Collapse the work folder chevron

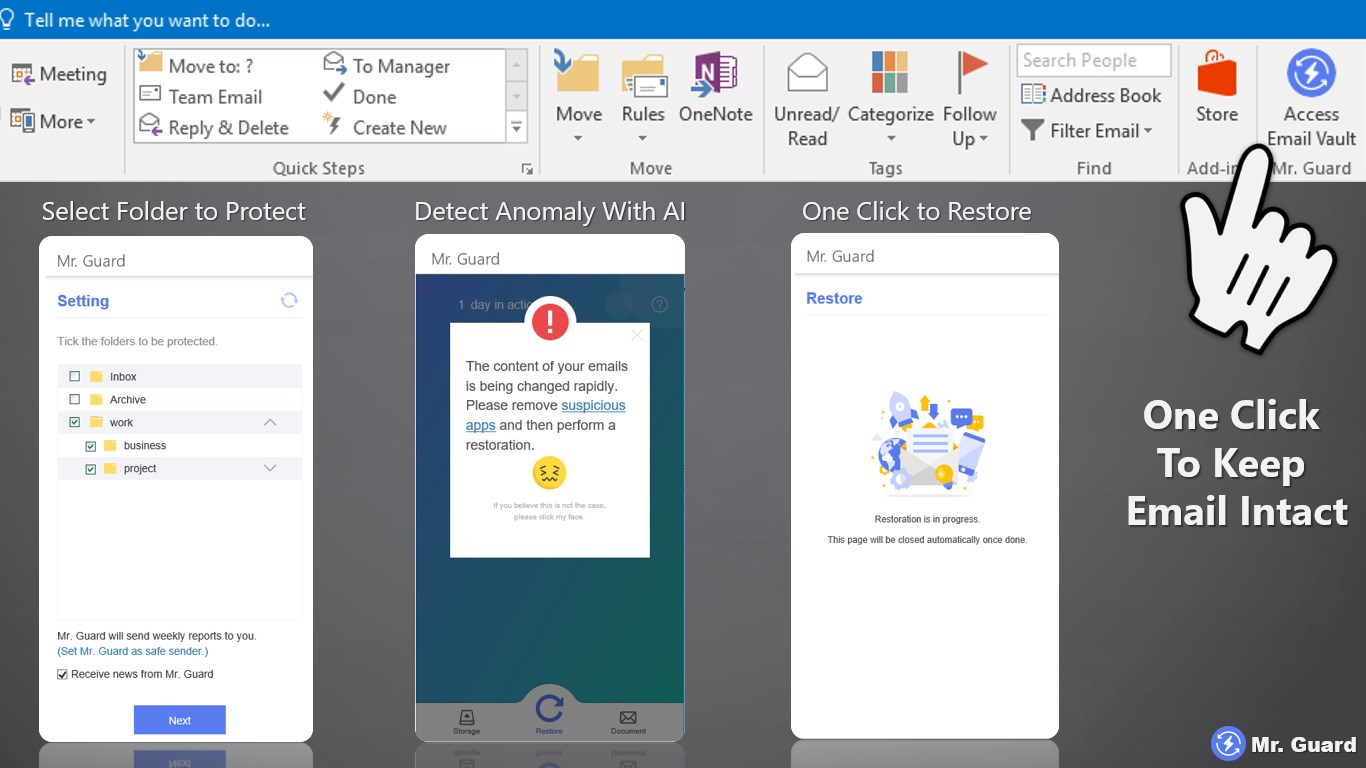click(270, 423)
